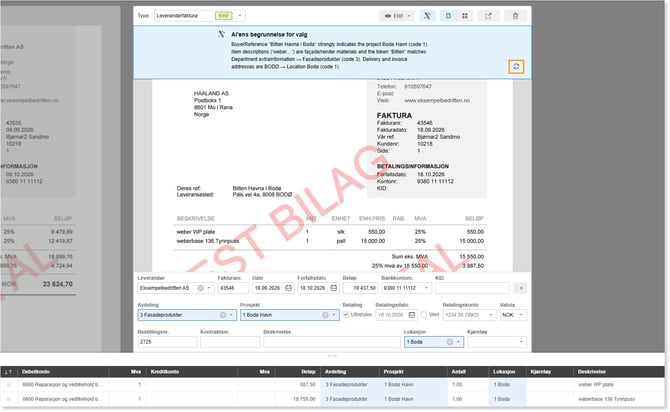Image resolution: width=670 pixels, height=412 pixels.
Task: Click the three-dot splitter handle above table
Action: tap(332, 356)
